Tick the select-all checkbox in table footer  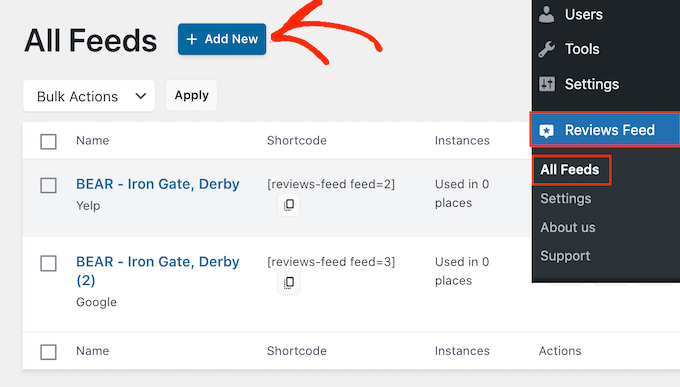(x=48, y=352)
